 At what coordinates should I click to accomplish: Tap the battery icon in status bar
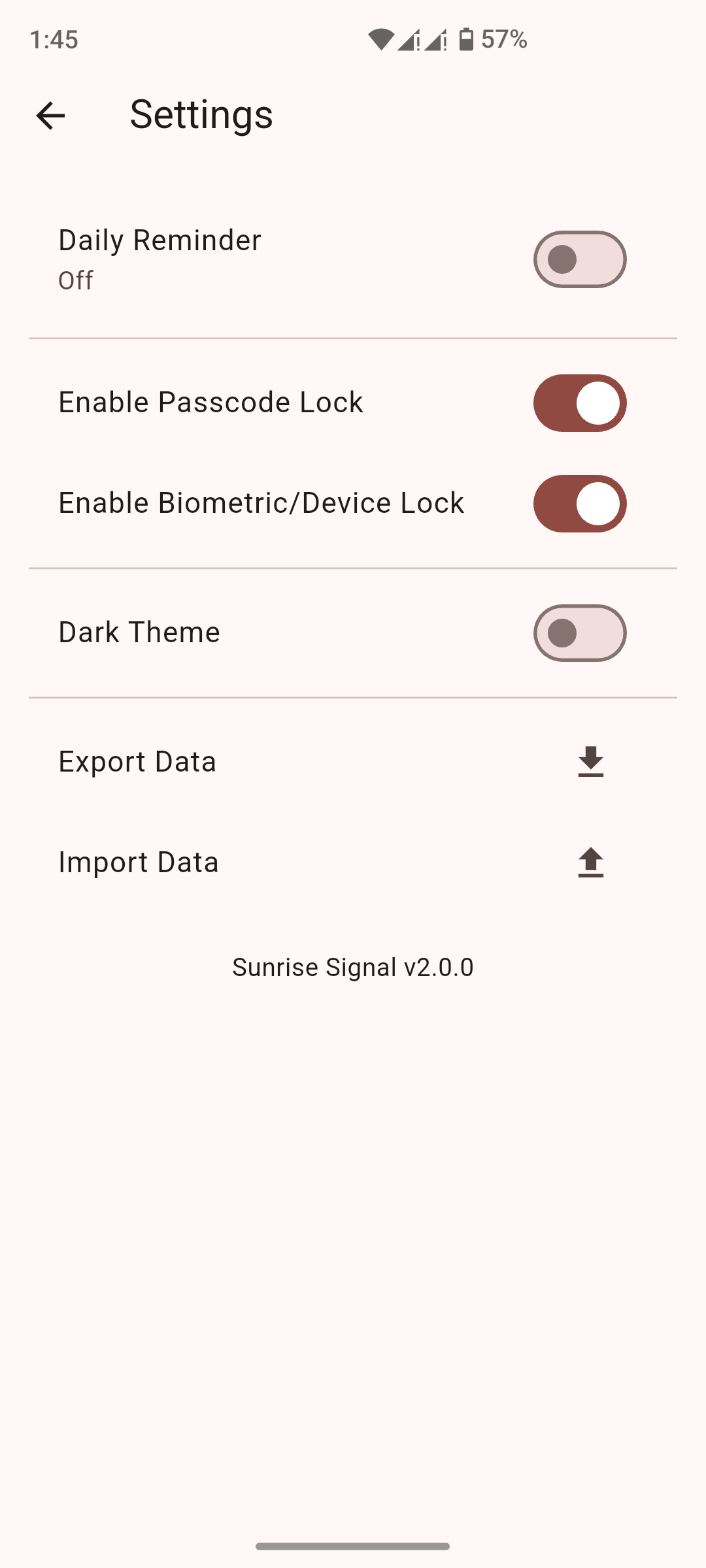[465, 40]
